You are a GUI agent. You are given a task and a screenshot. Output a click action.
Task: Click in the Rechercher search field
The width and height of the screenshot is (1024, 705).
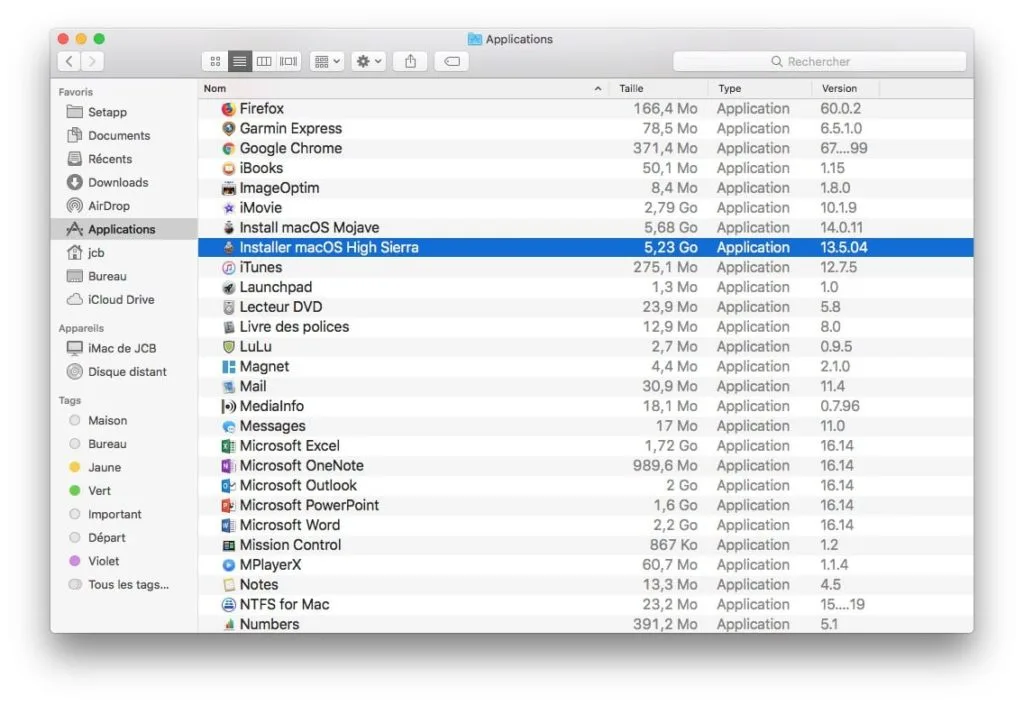coord(820,61)
